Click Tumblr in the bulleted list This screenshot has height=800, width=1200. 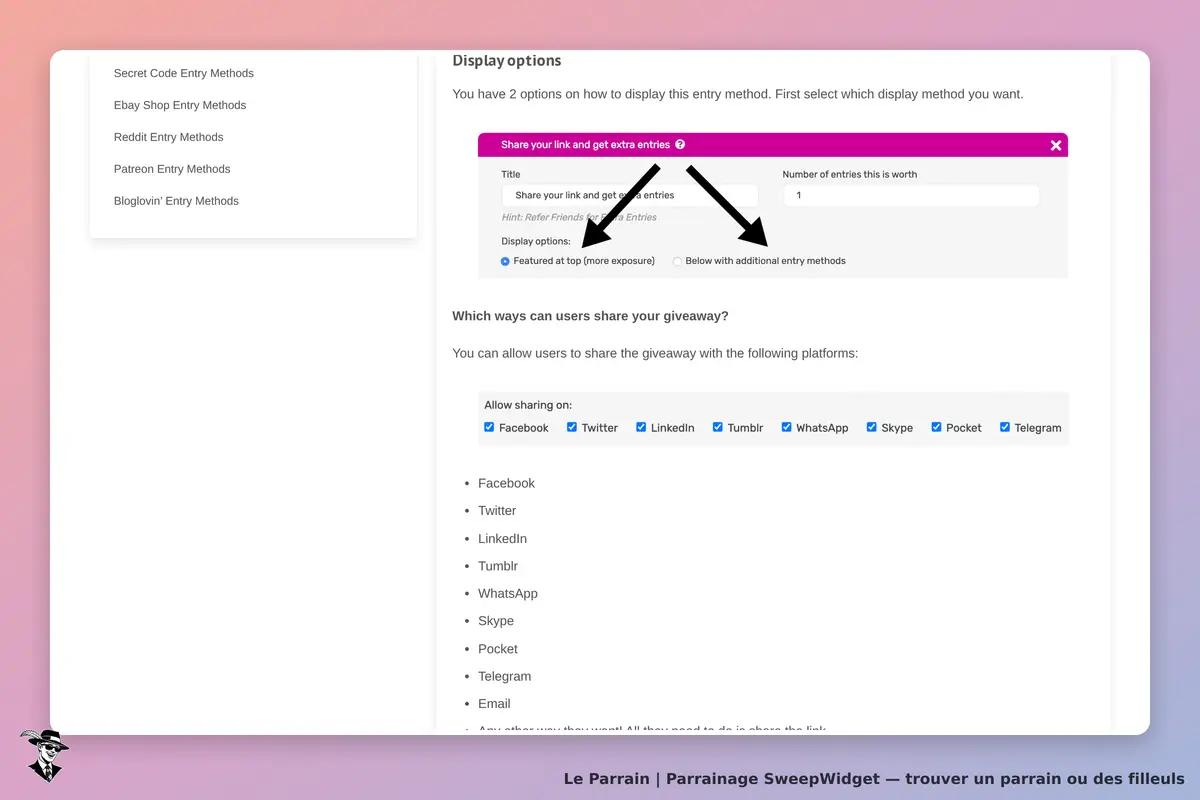tap(498, 566)
